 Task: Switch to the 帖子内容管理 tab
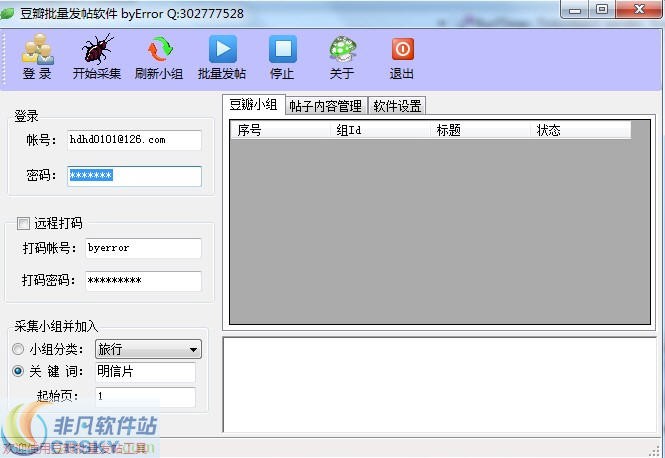pyautogui.click(x=325, y=106)
